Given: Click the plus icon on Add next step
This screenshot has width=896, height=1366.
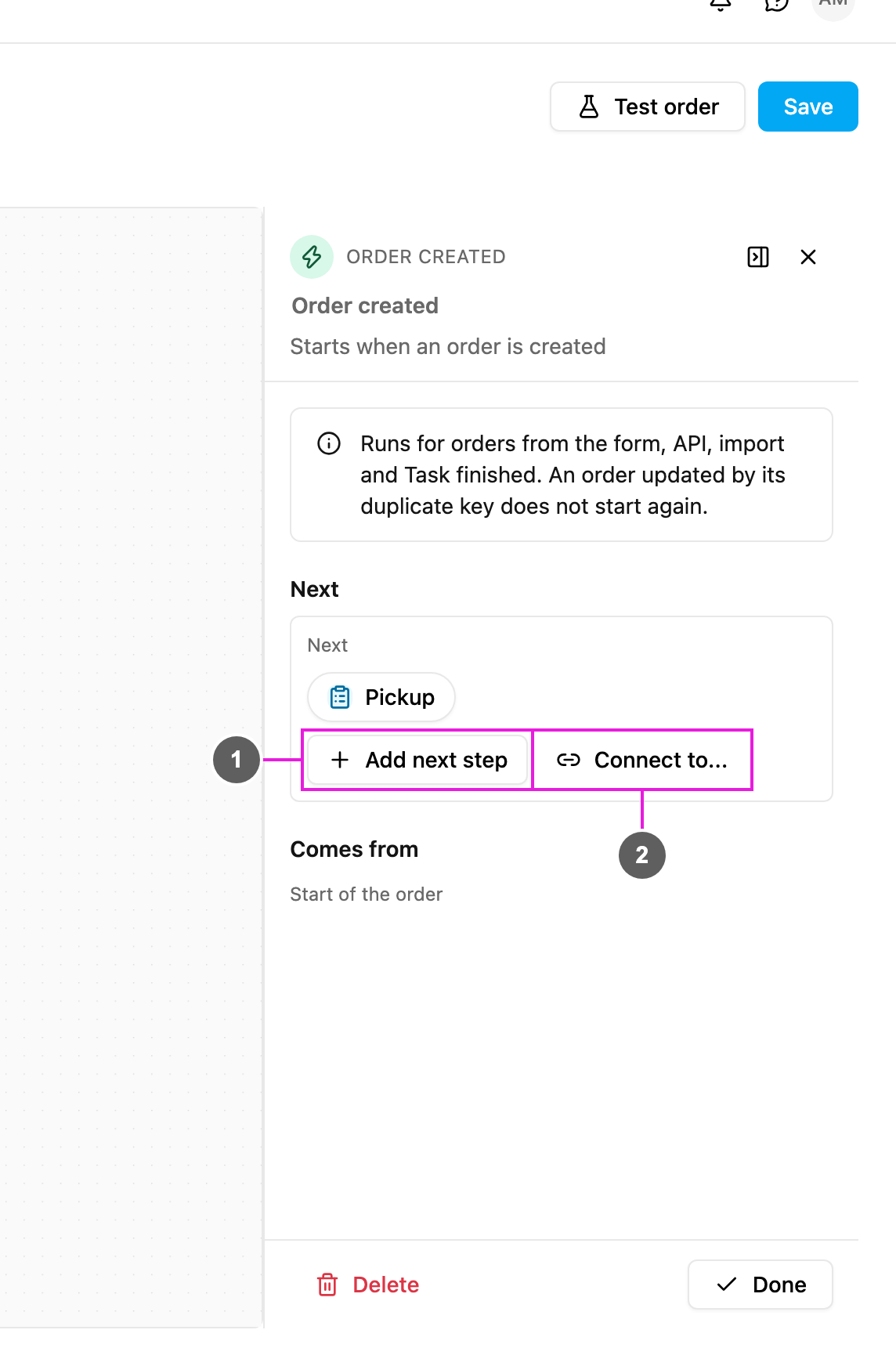Looking at the screenshot, I should click(x=340, y=760).
